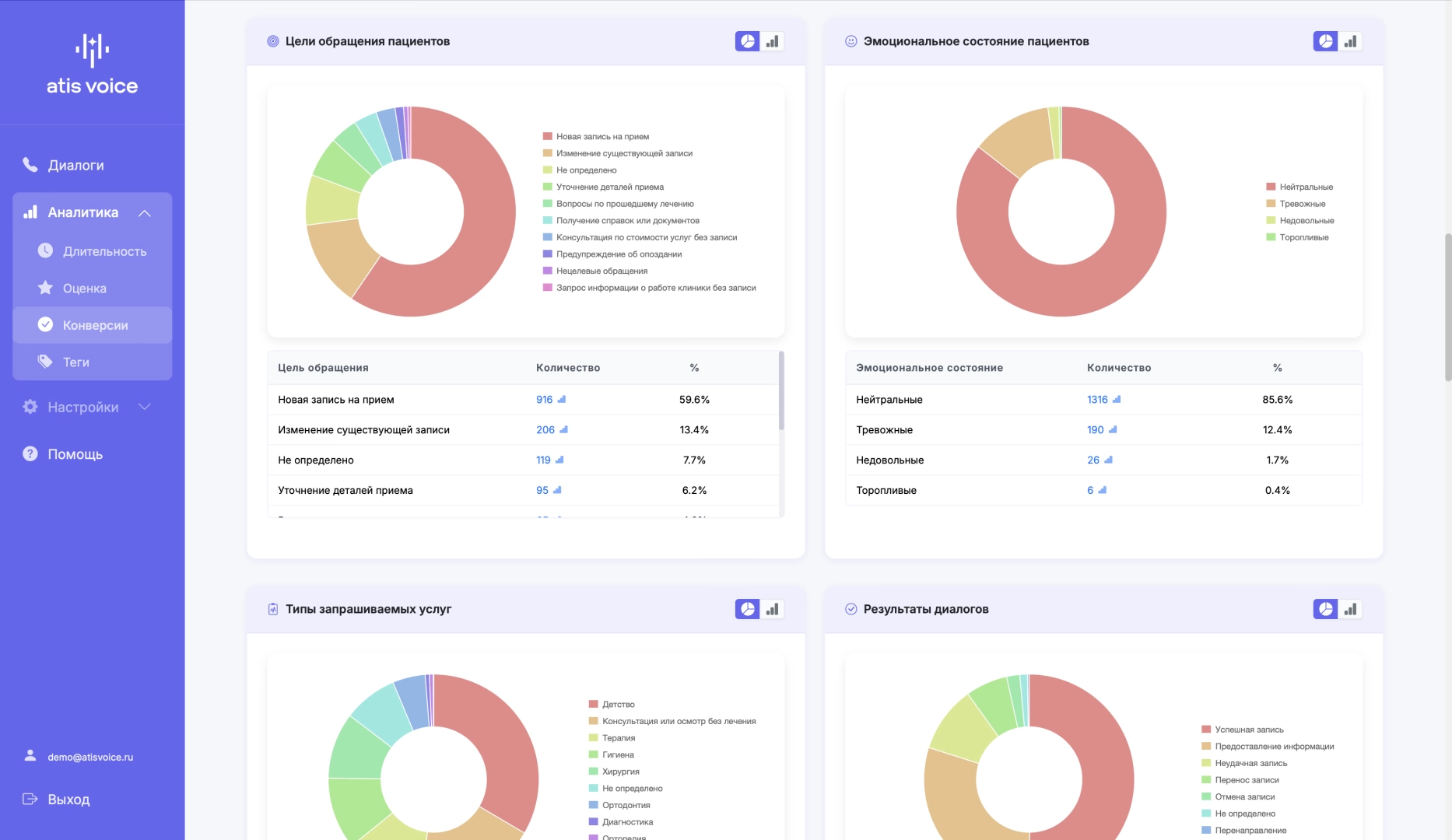This screenshot has width=1452, height=840.
Task: Click the 206 count link
Action: pyautogui.click(x=545, y=429)
